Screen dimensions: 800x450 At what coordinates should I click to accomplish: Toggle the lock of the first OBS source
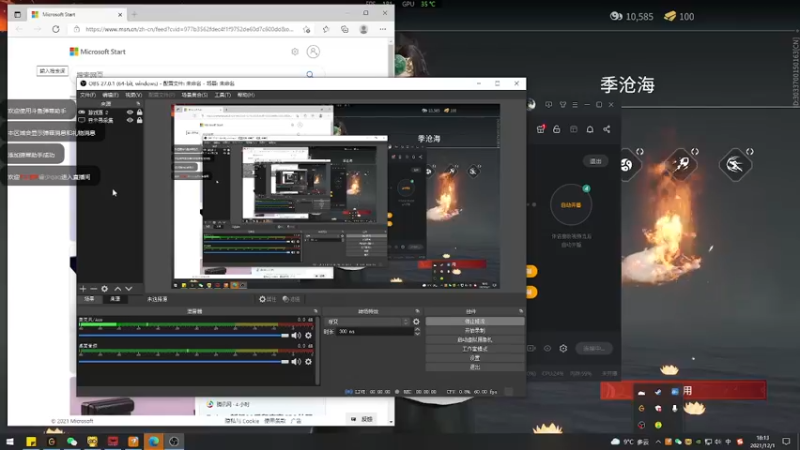tap(139, 112)
